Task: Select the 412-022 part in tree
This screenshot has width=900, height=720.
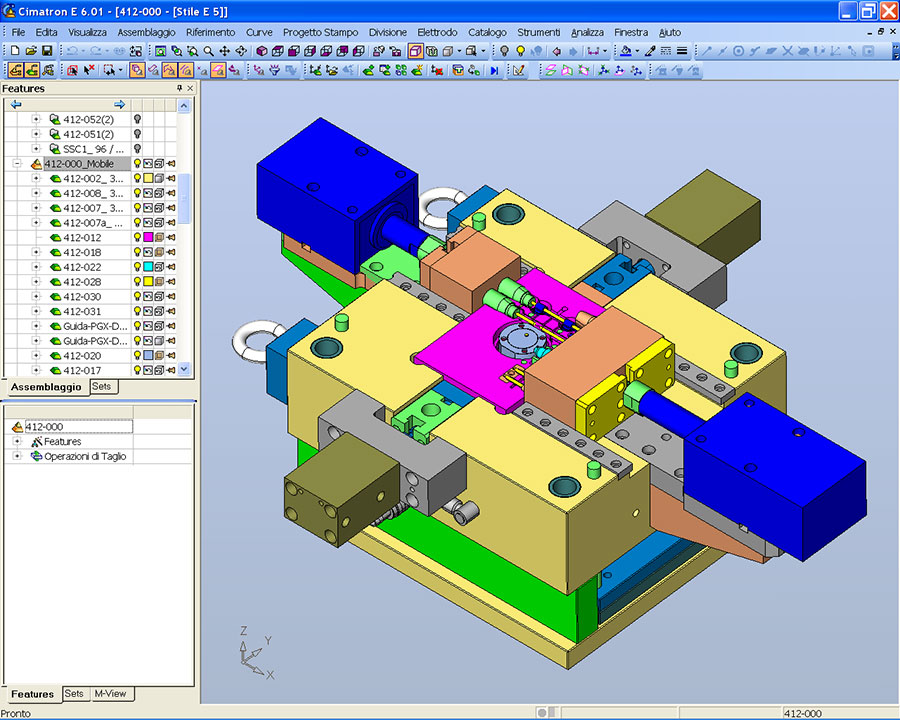Action: tap(82, 268)
